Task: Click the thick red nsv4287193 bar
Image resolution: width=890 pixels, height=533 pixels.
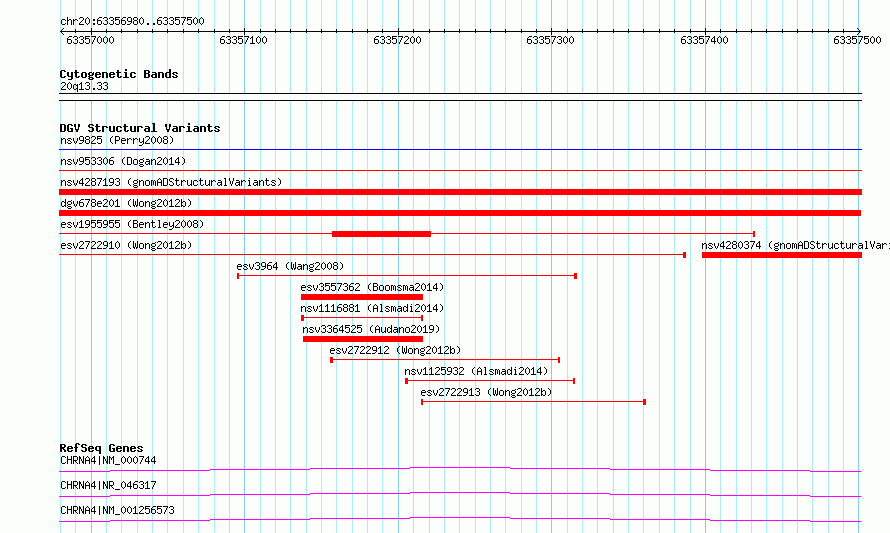Action: tap(460, 192)
